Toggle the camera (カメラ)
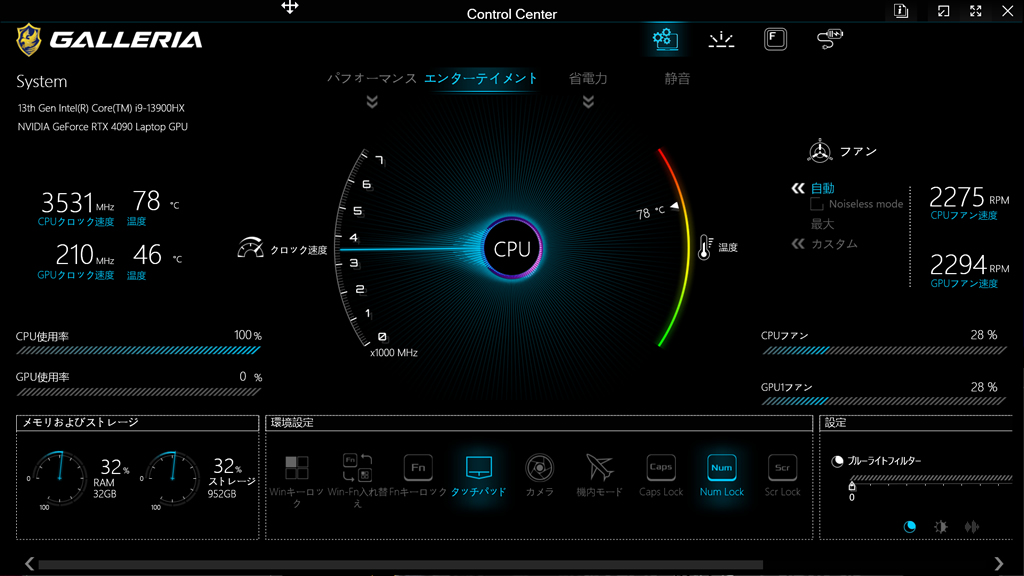 [539, 468]
